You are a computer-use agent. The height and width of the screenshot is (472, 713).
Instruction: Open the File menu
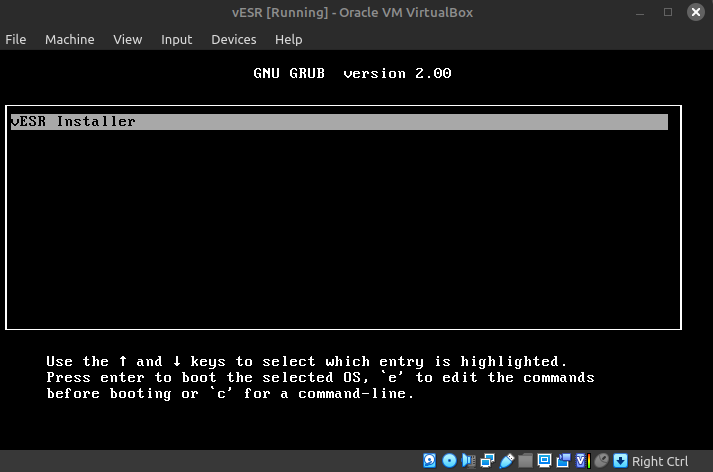pyautogui.click(x=15, y=40)
